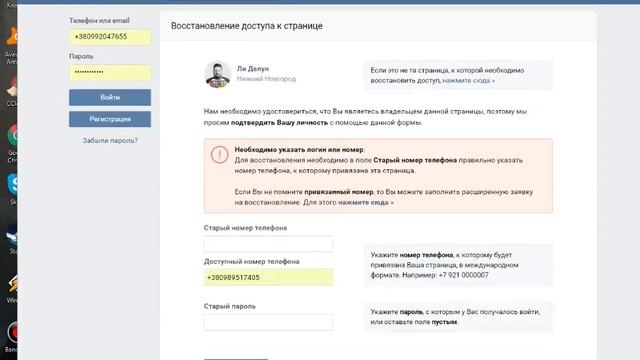Follow the Забыли пароль? link
This screenshot has width=640, height=360.
(x=110, y=140)
